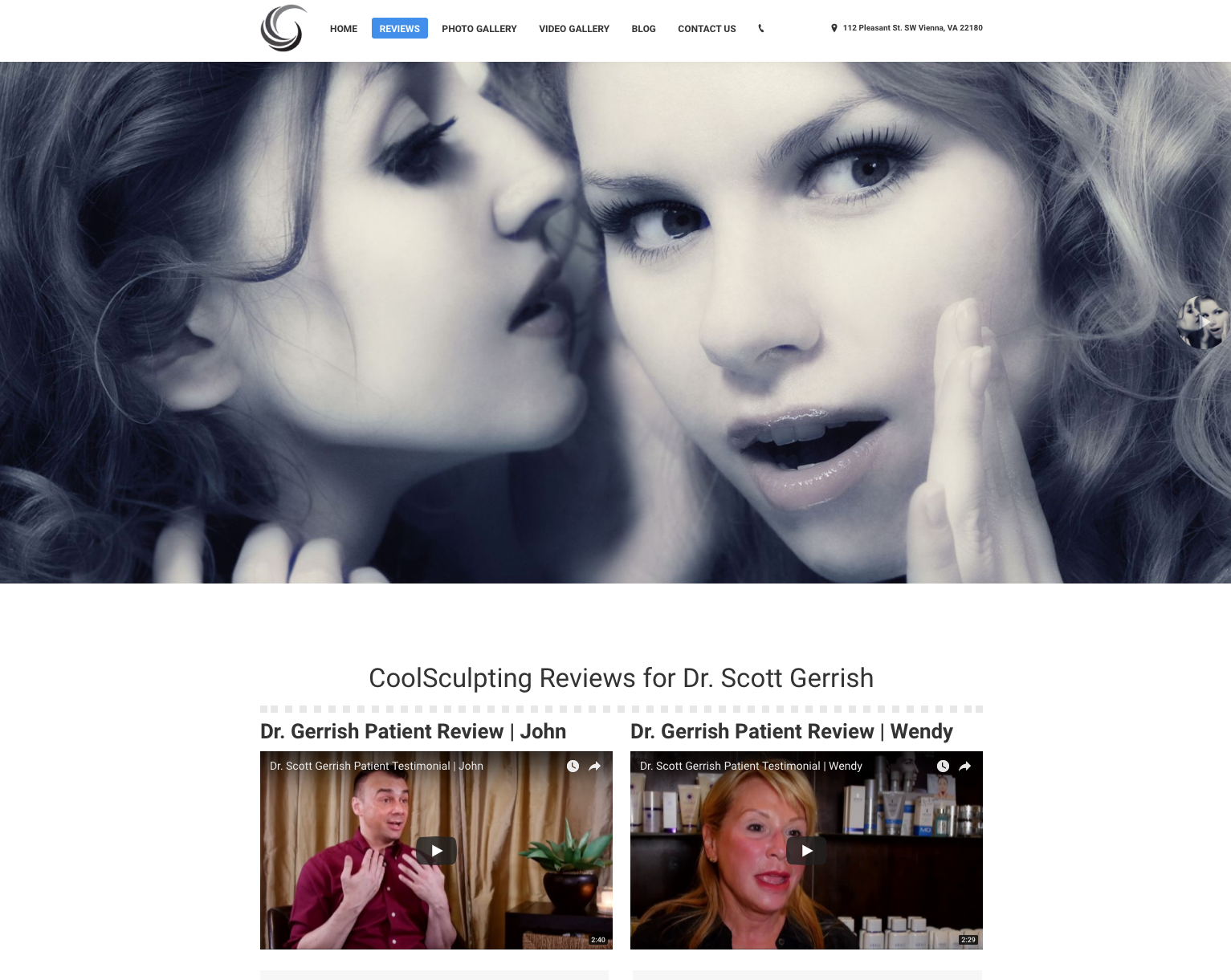Viewport: 1231px width, 980px height.
Task: Click the round next-slide thumbnail on the banner
Action: click(1203, 323)
